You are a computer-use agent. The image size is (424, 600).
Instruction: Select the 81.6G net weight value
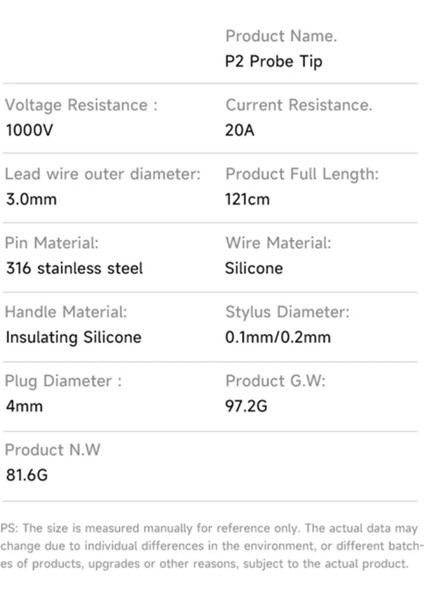point(27,475)
